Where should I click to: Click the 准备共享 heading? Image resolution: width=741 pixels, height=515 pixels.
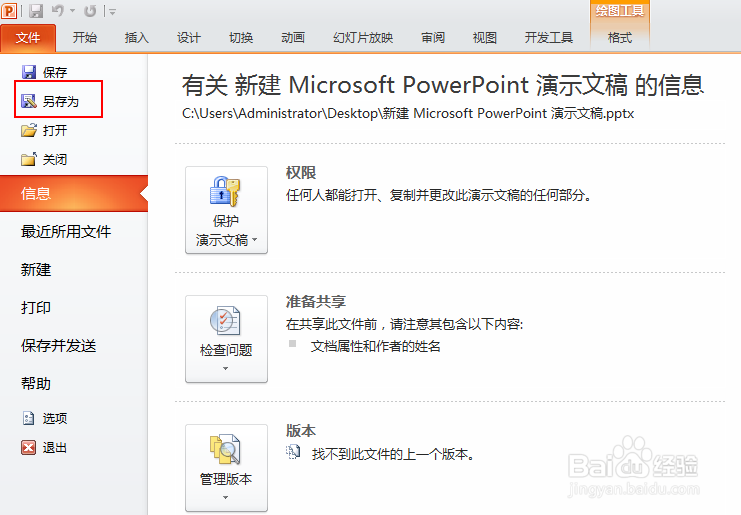[316, 301]
